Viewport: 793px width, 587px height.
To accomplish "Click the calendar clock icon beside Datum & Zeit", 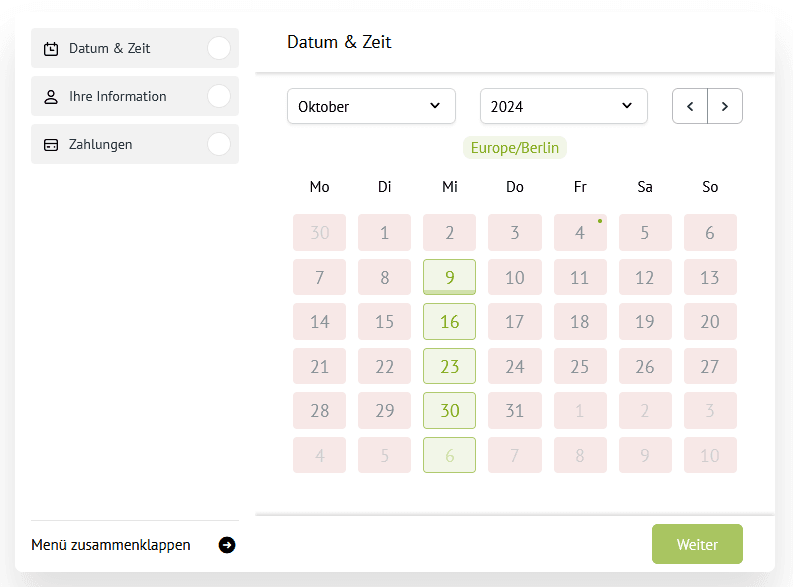I will [51, 48].
